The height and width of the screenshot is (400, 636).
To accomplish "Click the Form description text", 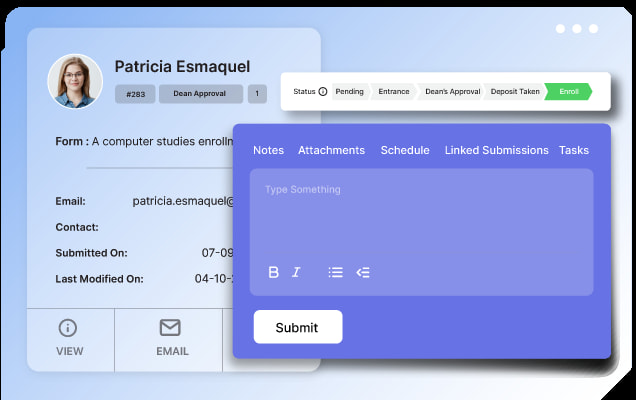I will (163, 142).
